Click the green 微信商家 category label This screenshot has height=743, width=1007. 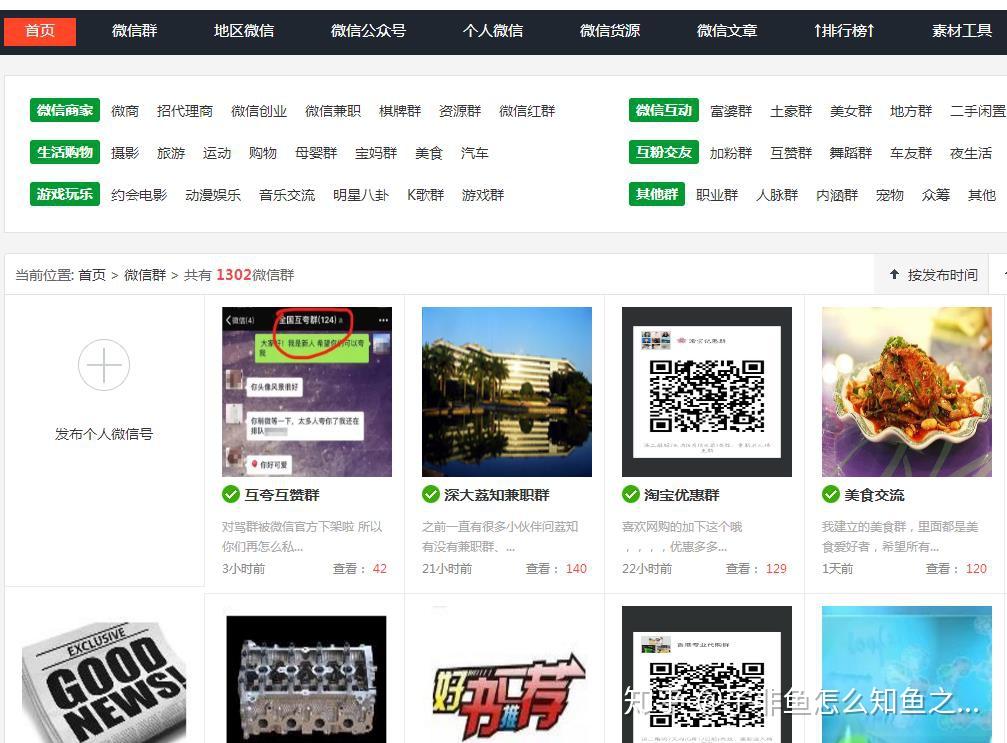click(x=65, y=110)
